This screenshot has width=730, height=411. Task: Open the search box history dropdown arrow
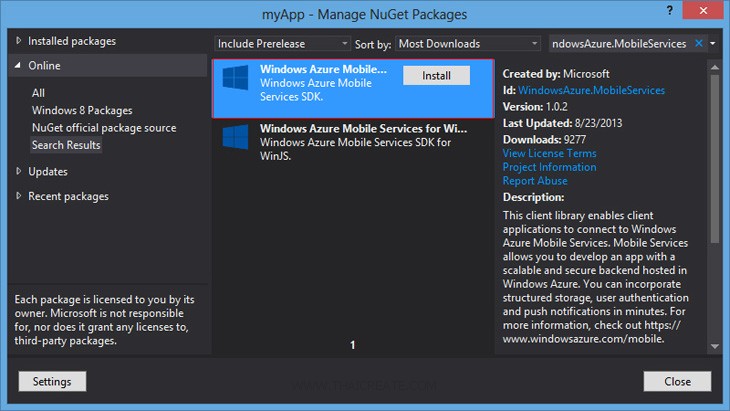pyautogui.click(x=713, y=43)
